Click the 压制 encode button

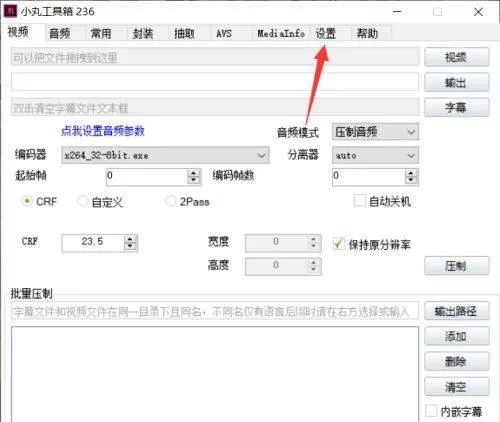pyautogui.click(x=457, y=266)
